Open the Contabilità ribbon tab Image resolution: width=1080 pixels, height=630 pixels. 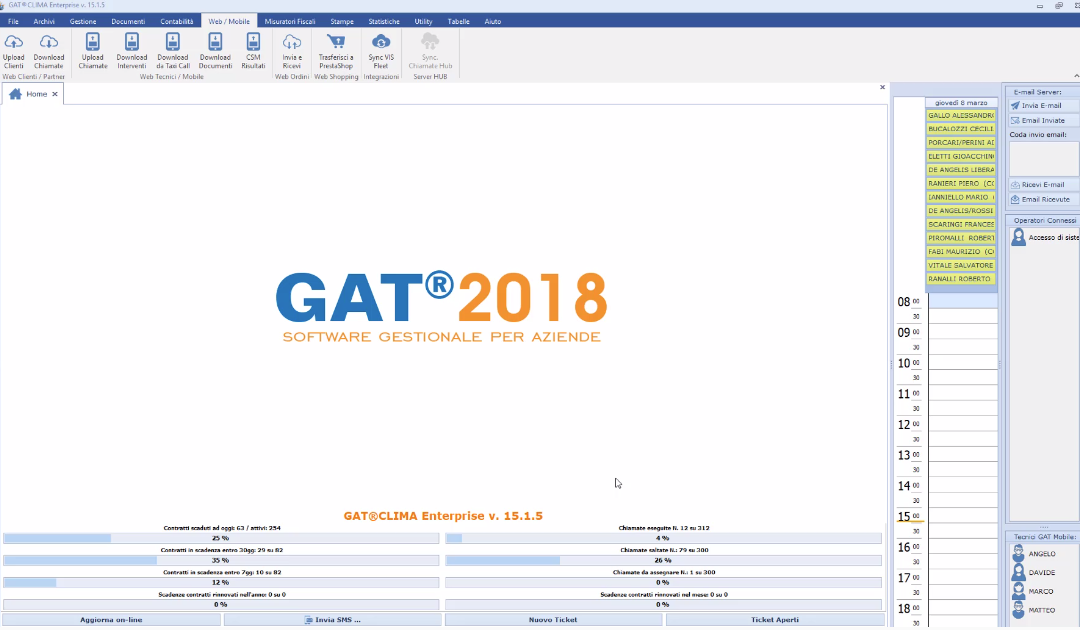177,21
